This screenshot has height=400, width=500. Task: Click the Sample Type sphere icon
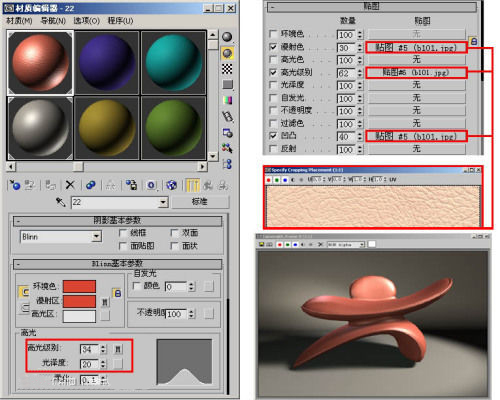point(227,37)
